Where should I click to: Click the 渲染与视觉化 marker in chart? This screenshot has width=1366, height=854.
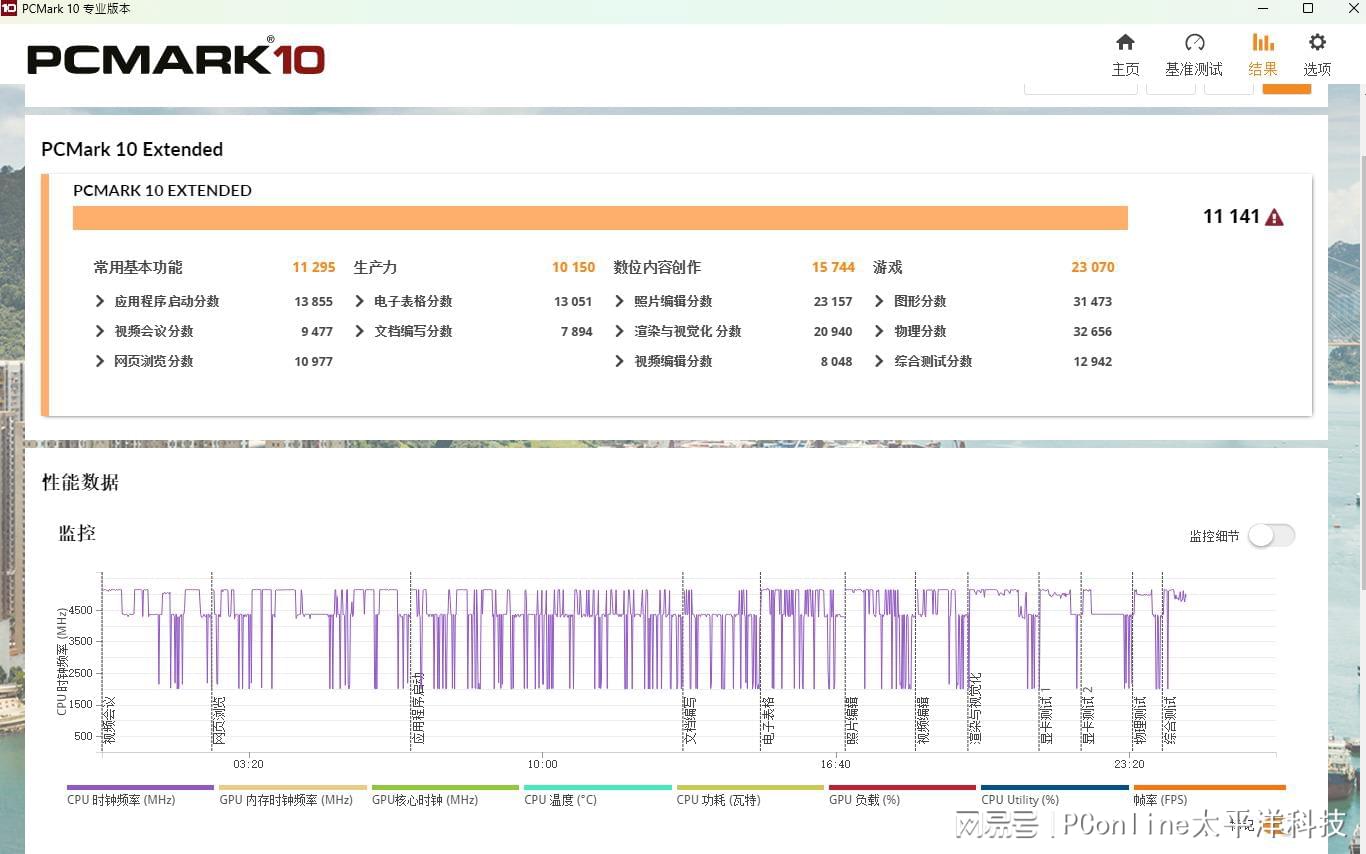[976, 708]
